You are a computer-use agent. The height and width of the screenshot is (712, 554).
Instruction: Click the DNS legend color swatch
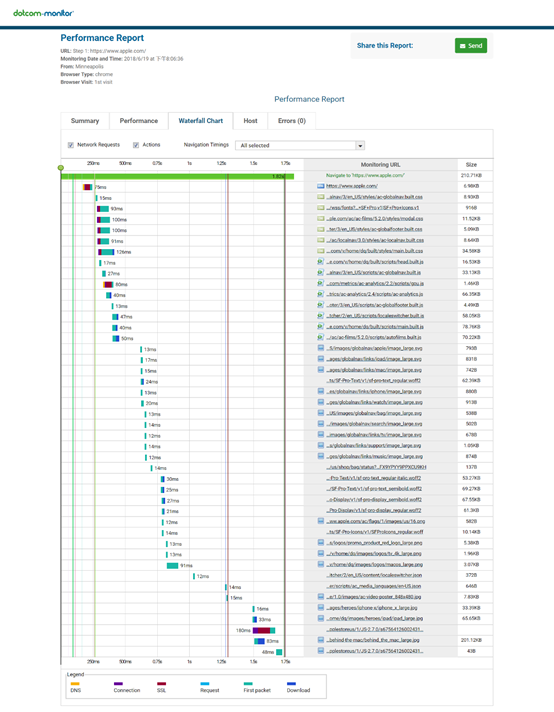pyautogui.click(x=75, y=683)
